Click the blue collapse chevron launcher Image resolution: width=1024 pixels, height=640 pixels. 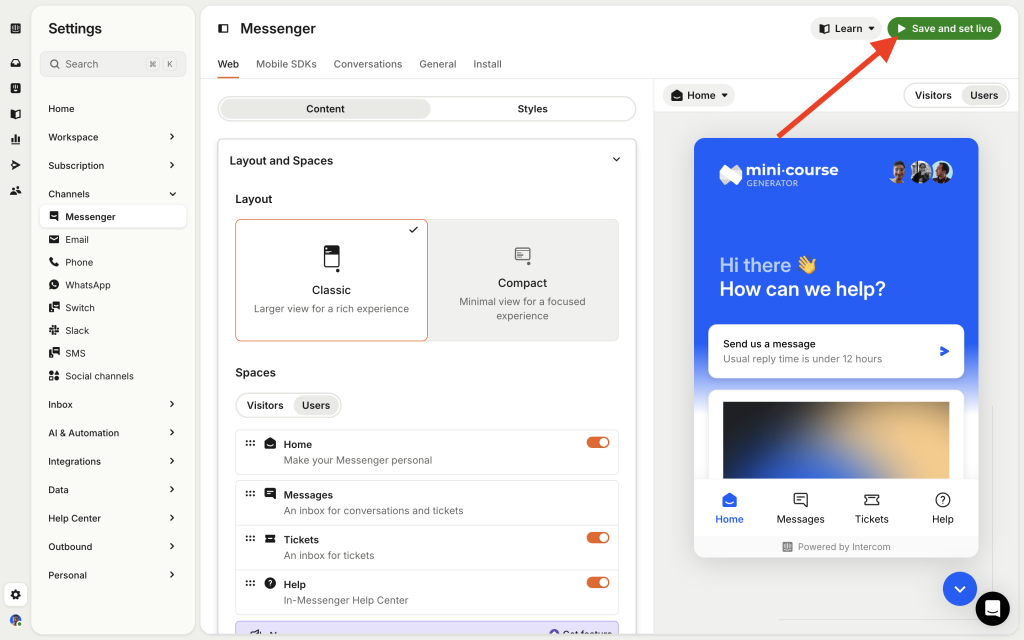click(959, 589)
